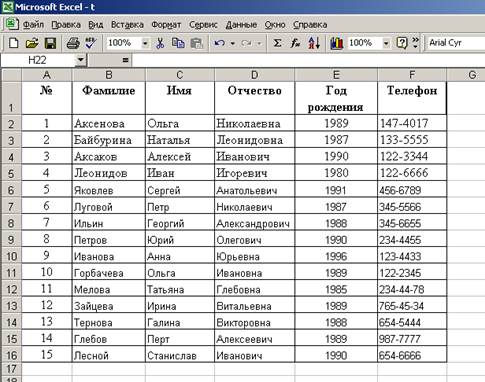Open the Окно menu
485x382 pixels.
[x=275, y=25]
